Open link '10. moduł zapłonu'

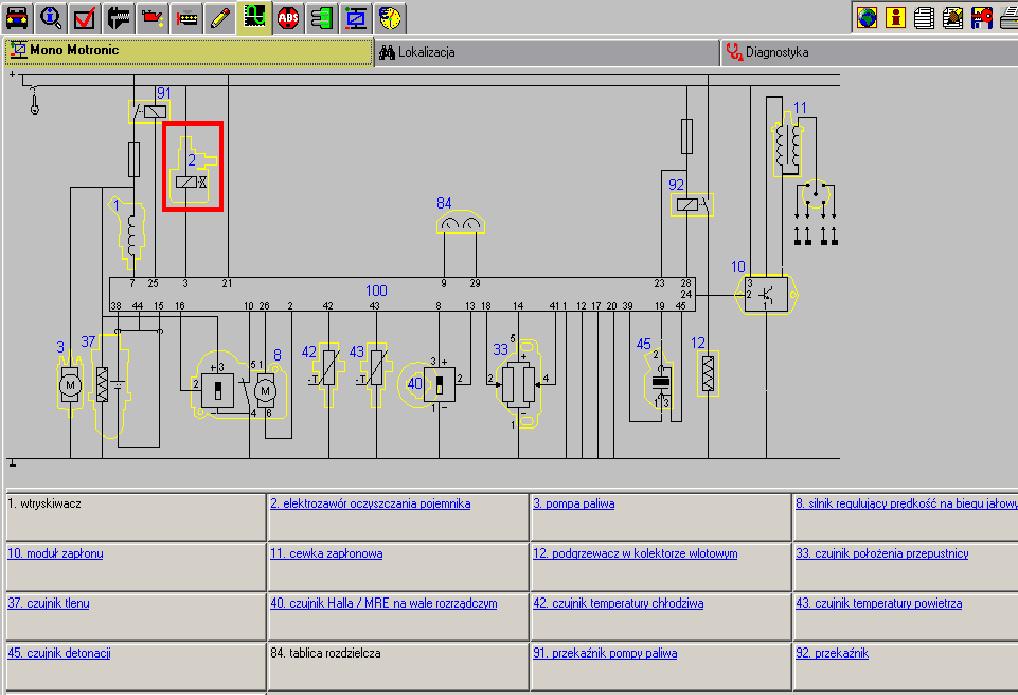click(x=55, y=553)
